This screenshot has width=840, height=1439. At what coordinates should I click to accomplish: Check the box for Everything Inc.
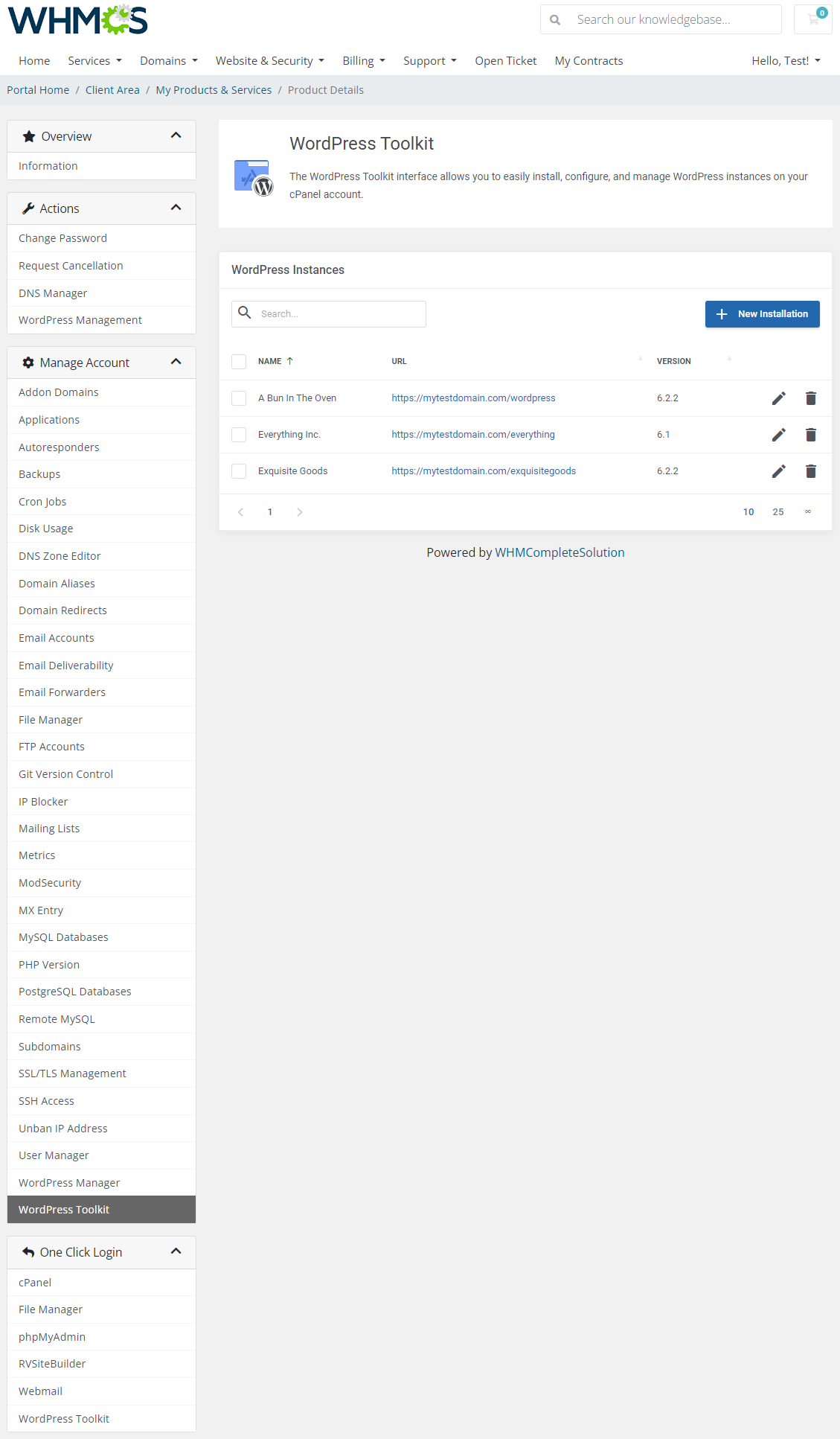pyautogui.click(x=239, y=435)
